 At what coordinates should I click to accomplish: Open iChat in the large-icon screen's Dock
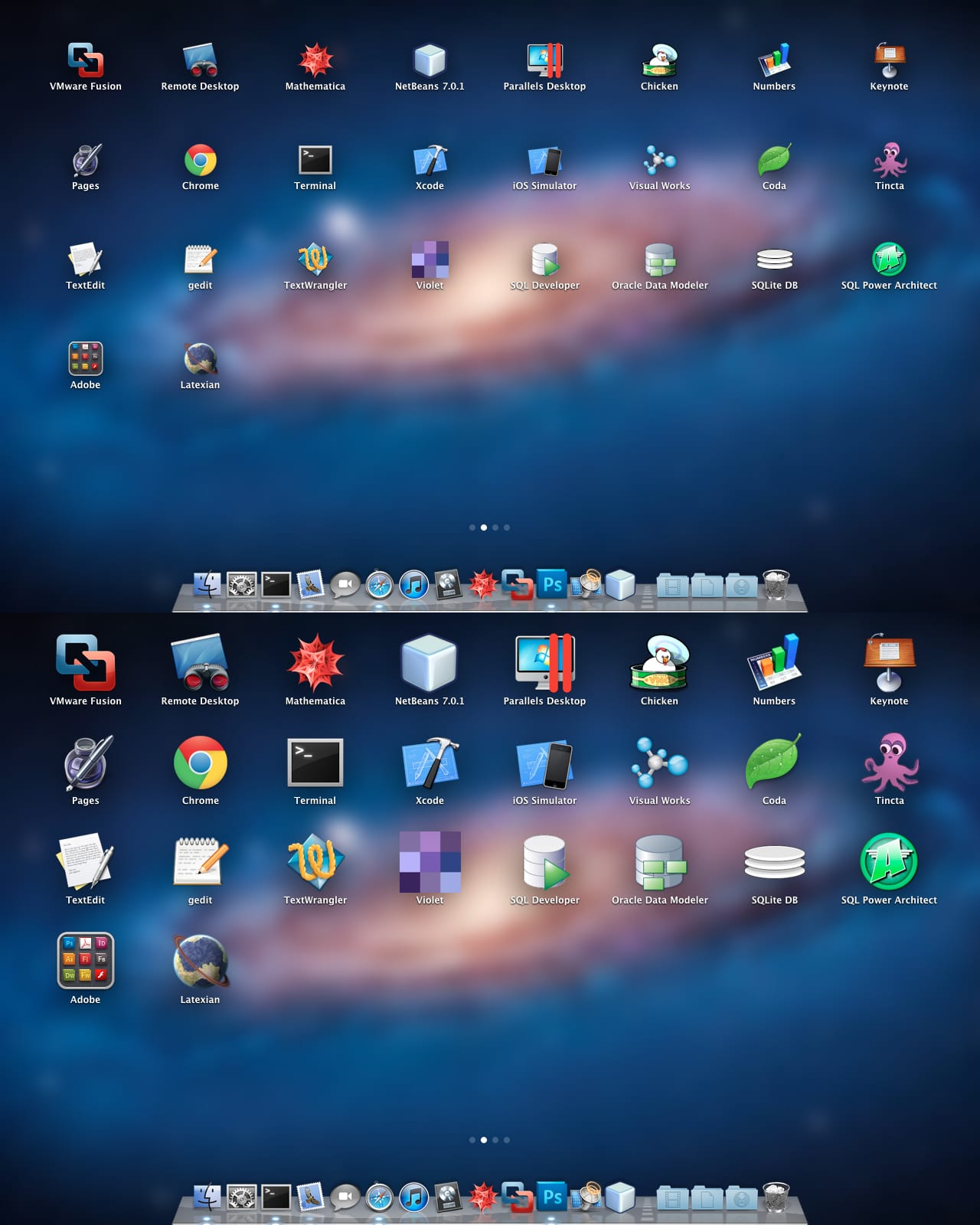coord(345,1197)
